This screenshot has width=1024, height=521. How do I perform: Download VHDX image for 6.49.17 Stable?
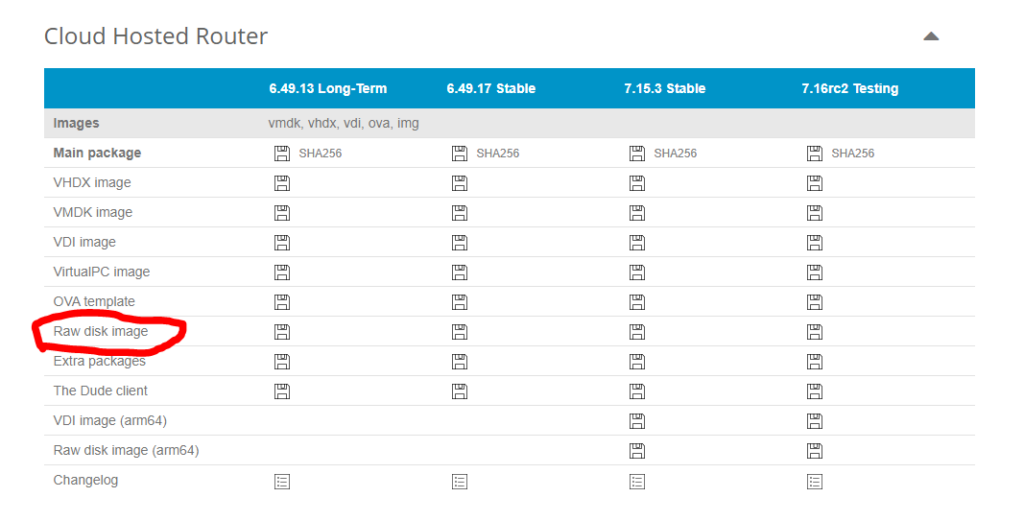point(460,183)
